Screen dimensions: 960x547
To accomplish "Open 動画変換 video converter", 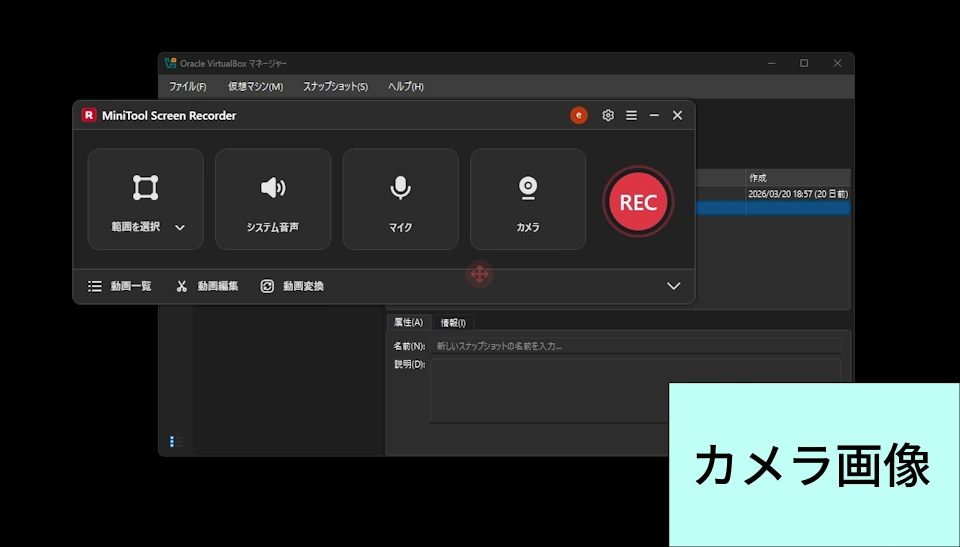I will (x=292, y=286).
